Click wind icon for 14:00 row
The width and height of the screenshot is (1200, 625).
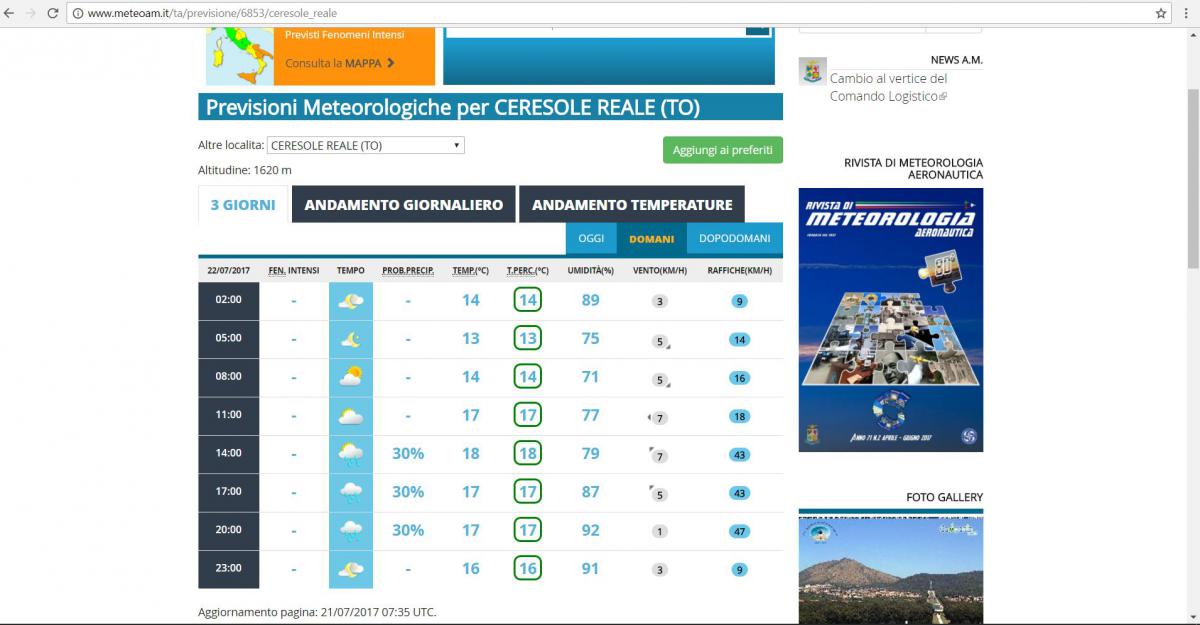pos(659,455)
